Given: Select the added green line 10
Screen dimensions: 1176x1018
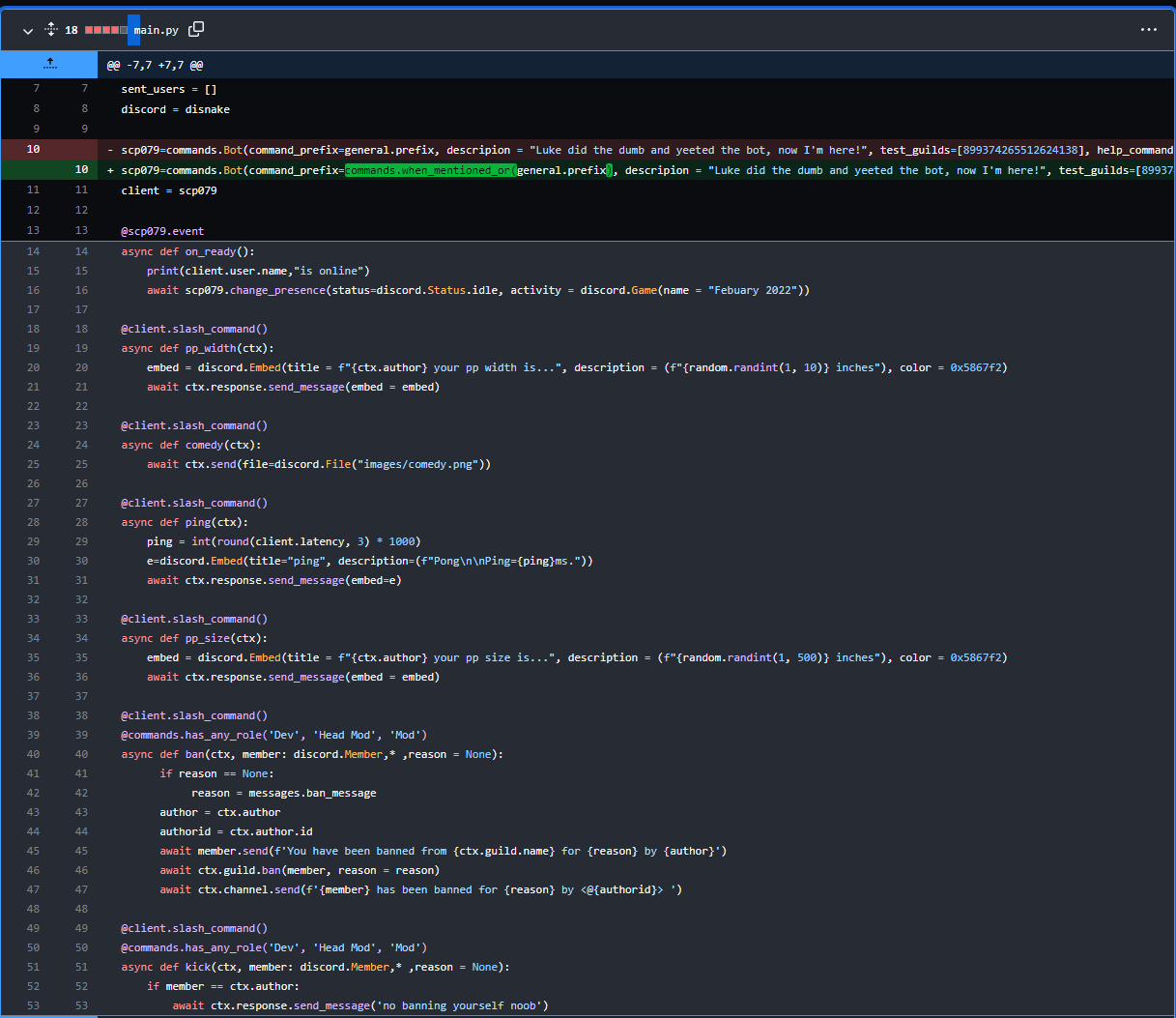Looking at the screenshot, I should coord(84,169).
